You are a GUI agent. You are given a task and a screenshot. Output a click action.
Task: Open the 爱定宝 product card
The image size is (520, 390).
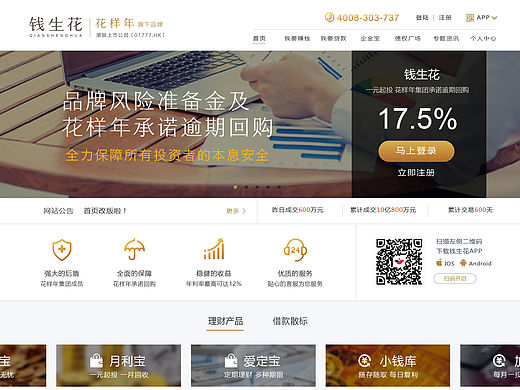click(253, 366)
